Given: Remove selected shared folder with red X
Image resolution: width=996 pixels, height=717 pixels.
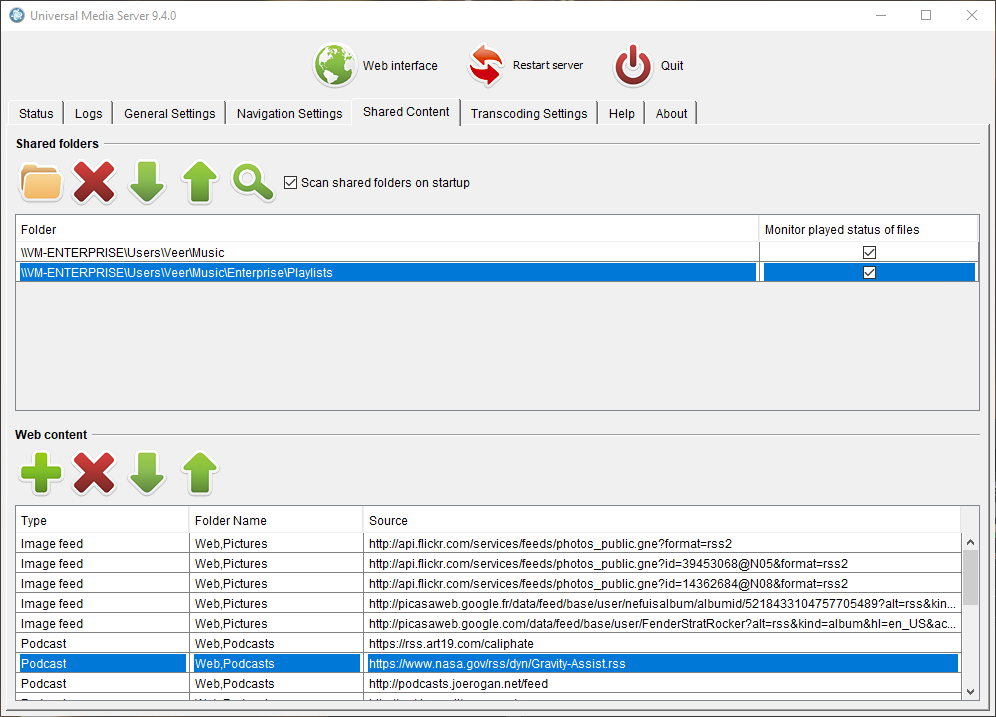Looking at the screenshot, I should (94, 182).
